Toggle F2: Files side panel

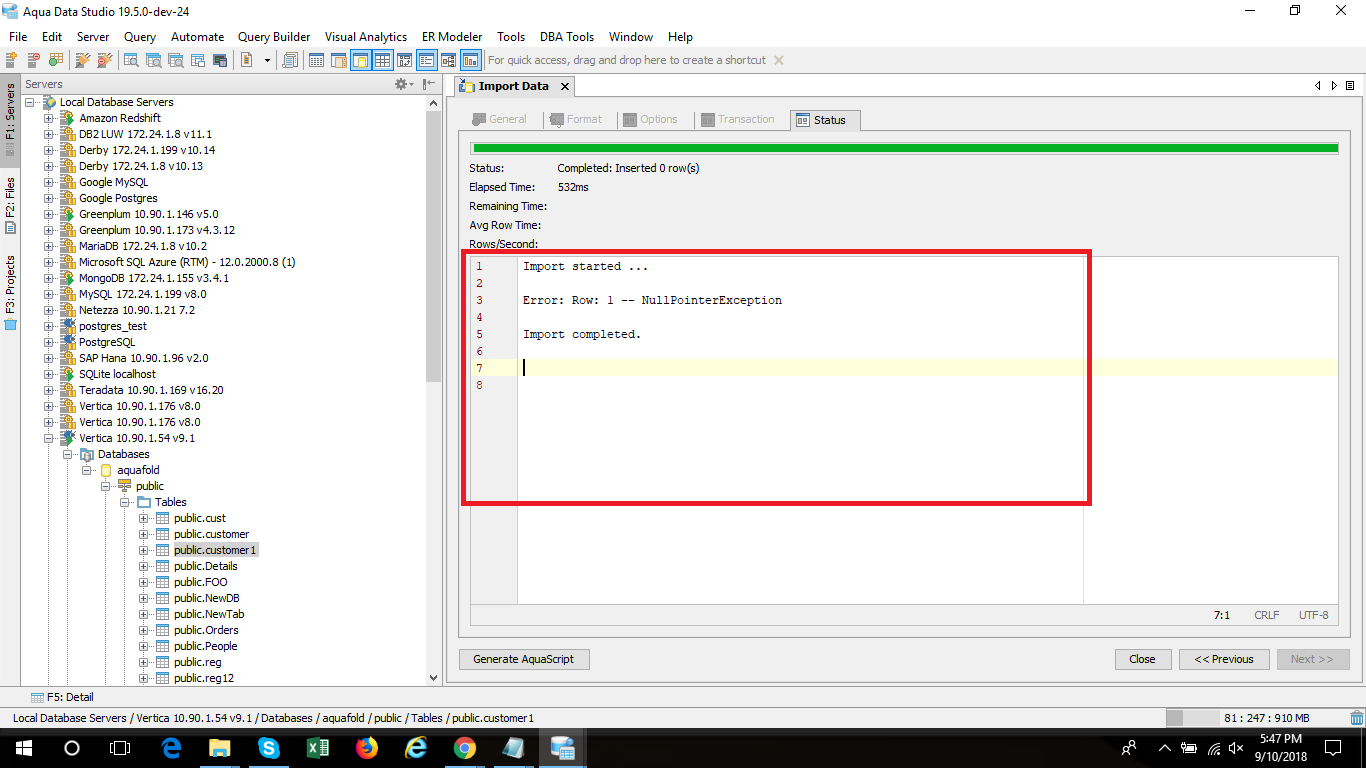click(x=10, y=204)
